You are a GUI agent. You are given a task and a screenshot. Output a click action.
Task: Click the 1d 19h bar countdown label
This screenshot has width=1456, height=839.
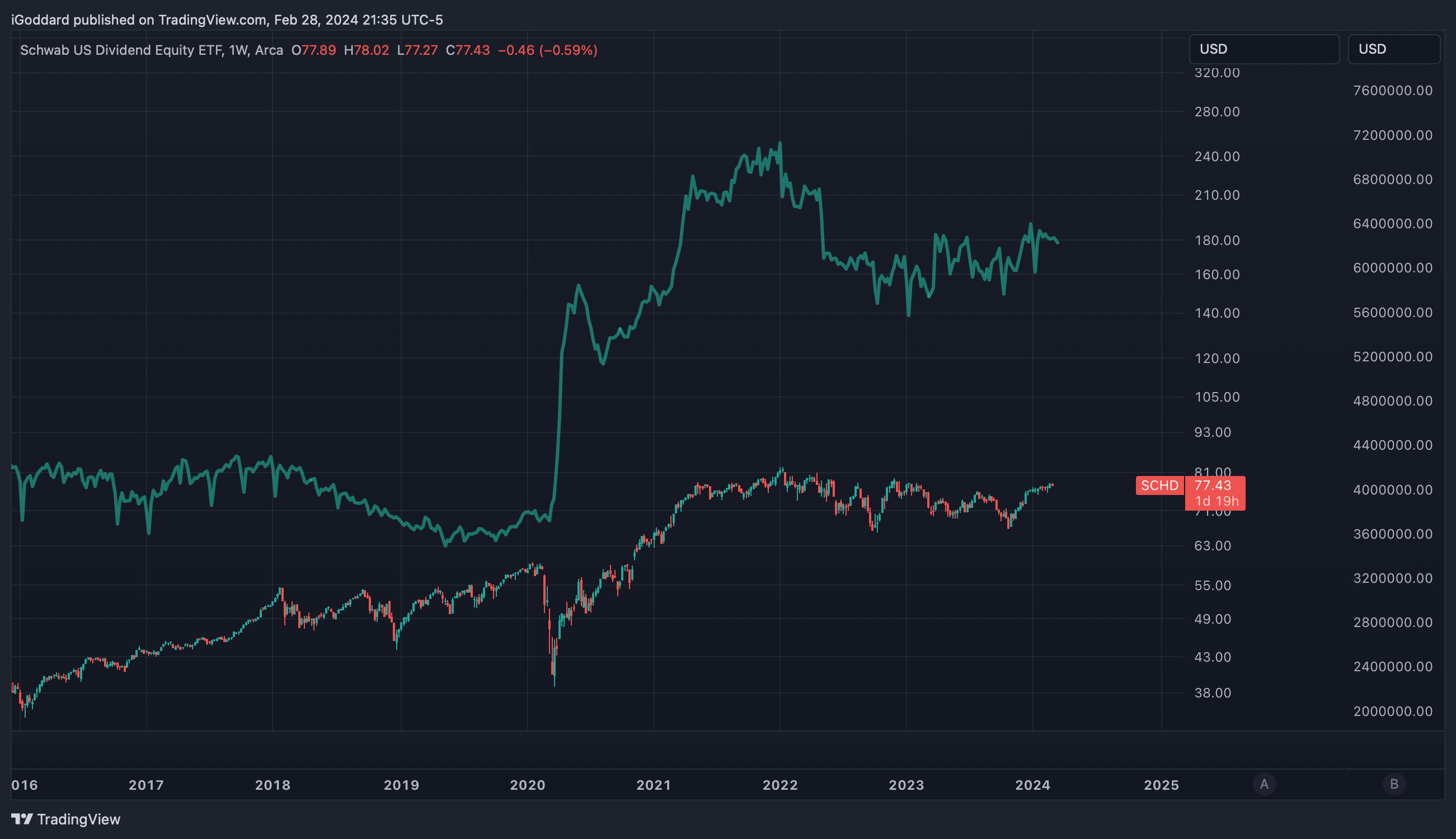pos(1216,501)
